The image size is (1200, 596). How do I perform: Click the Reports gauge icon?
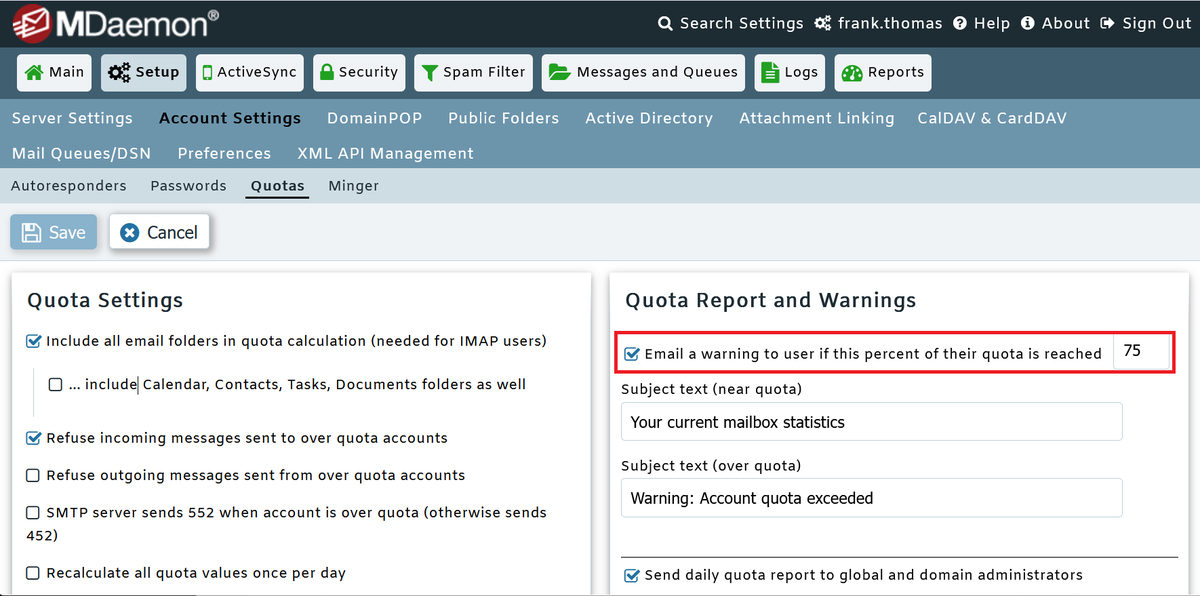point(852,72)
